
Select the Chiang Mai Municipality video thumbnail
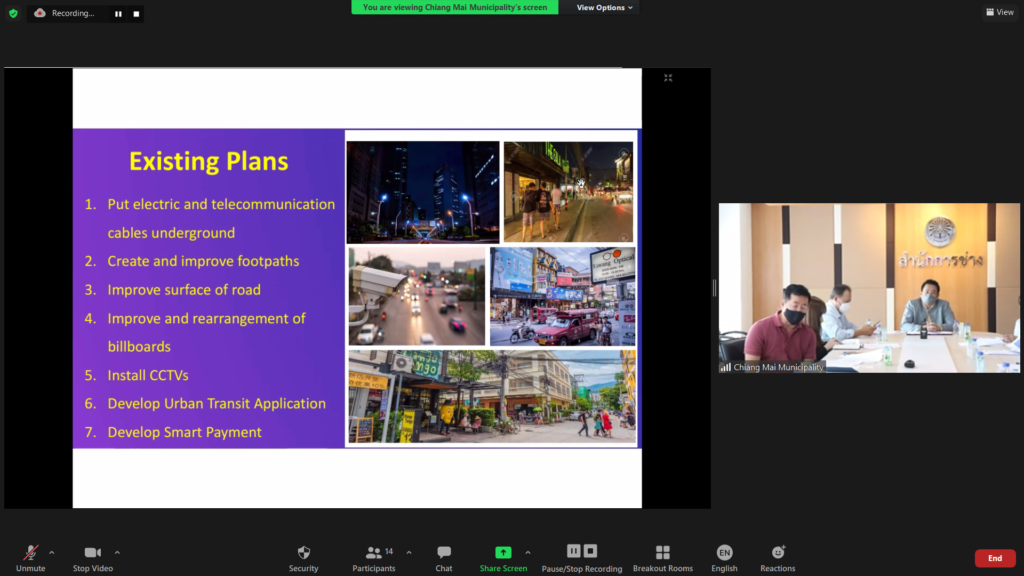point(868,288)
